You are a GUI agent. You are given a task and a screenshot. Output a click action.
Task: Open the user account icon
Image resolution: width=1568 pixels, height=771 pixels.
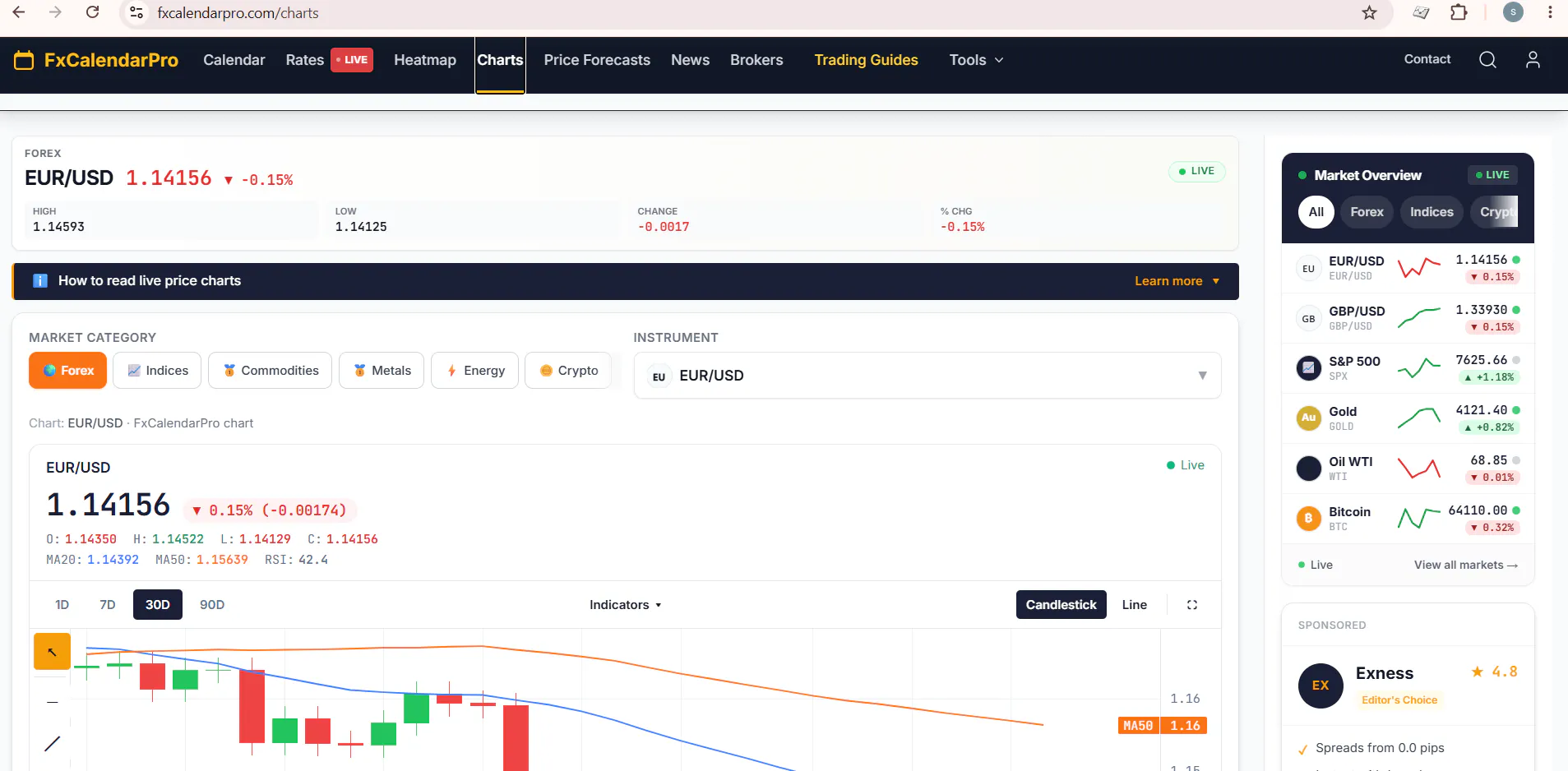1533,60
